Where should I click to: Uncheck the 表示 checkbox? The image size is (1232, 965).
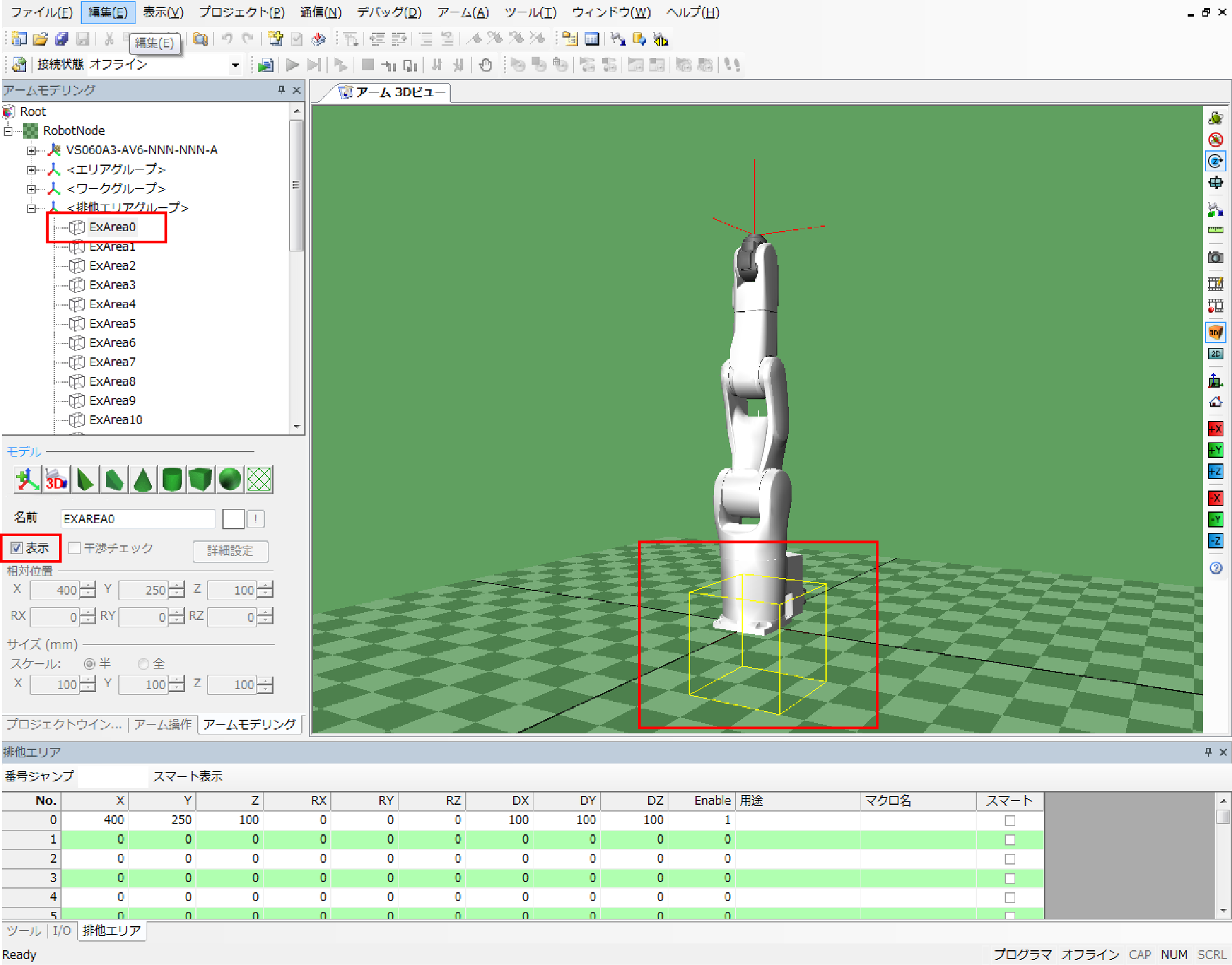17,548
